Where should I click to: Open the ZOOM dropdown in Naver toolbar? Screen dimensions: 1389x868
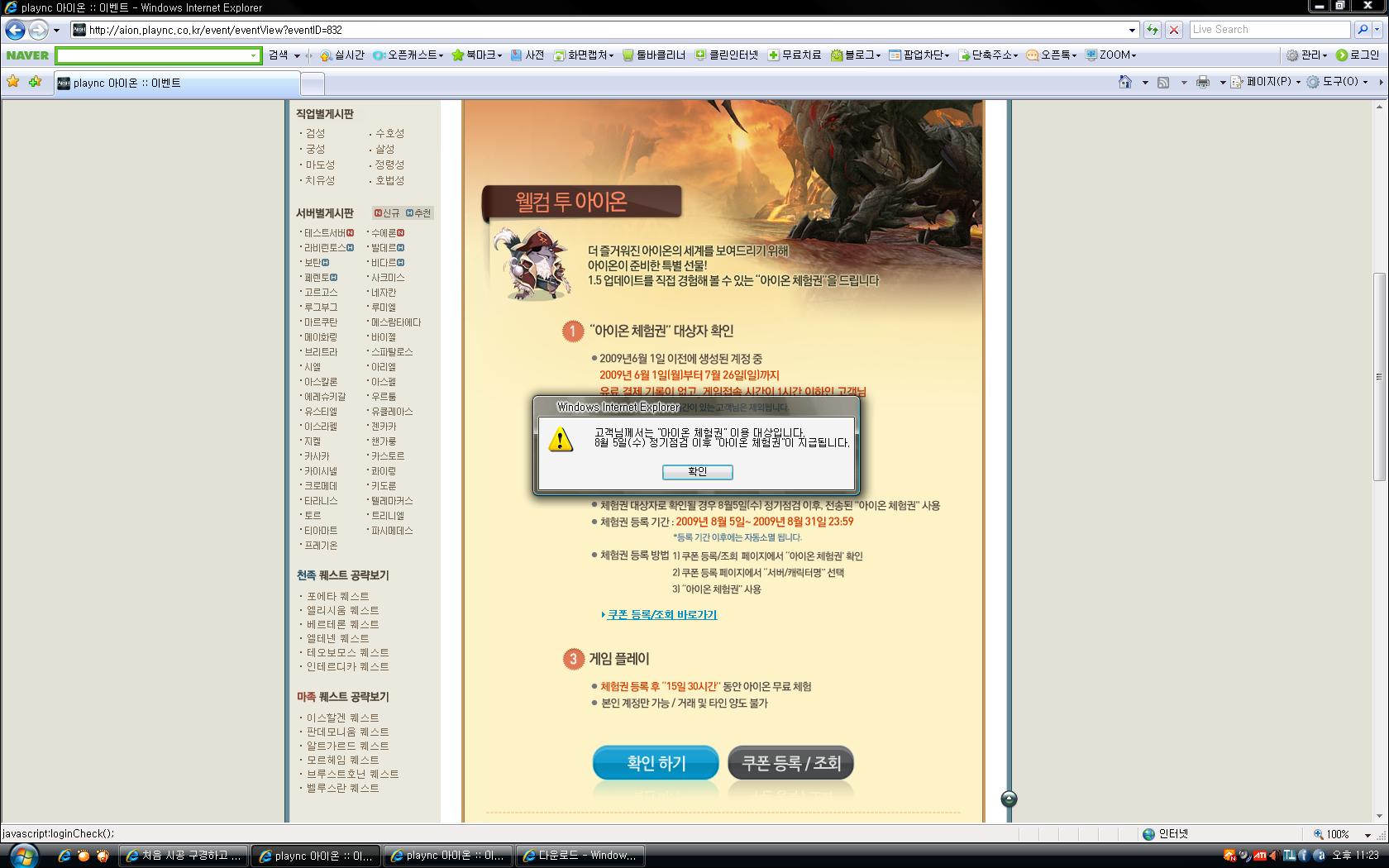coord(1111,55)
